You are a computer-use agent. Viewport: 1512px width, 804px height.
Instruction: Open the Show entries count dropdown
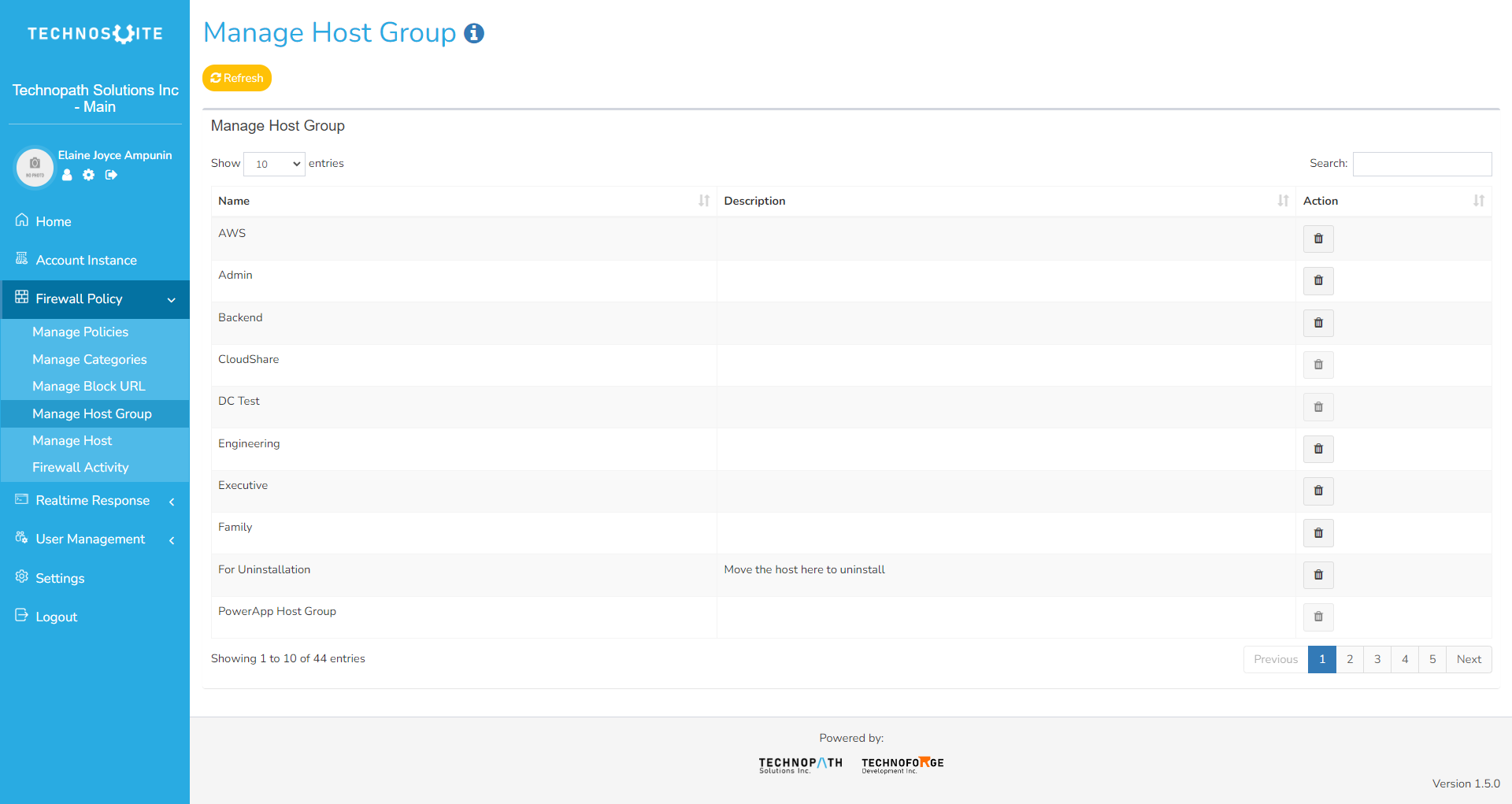(274, 164)
